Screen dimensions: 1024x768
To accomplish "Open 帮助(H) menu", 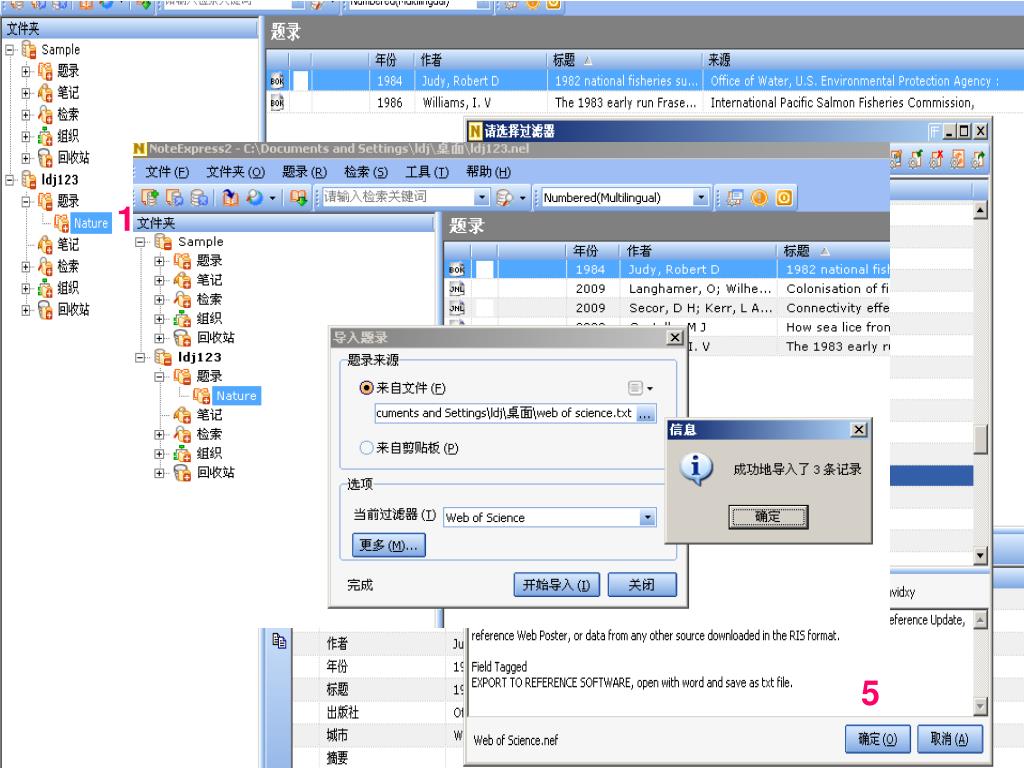I will (488, 172).
